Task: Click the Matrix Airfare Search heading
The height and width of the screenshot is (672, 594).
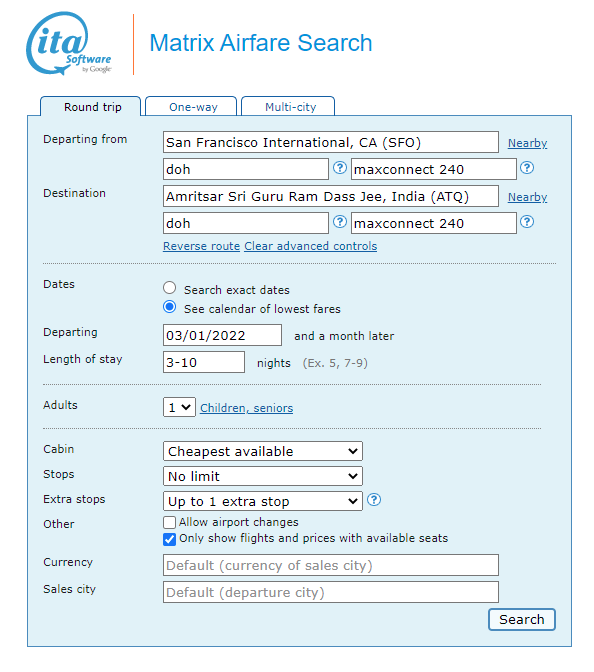Action: coord(261,43)
